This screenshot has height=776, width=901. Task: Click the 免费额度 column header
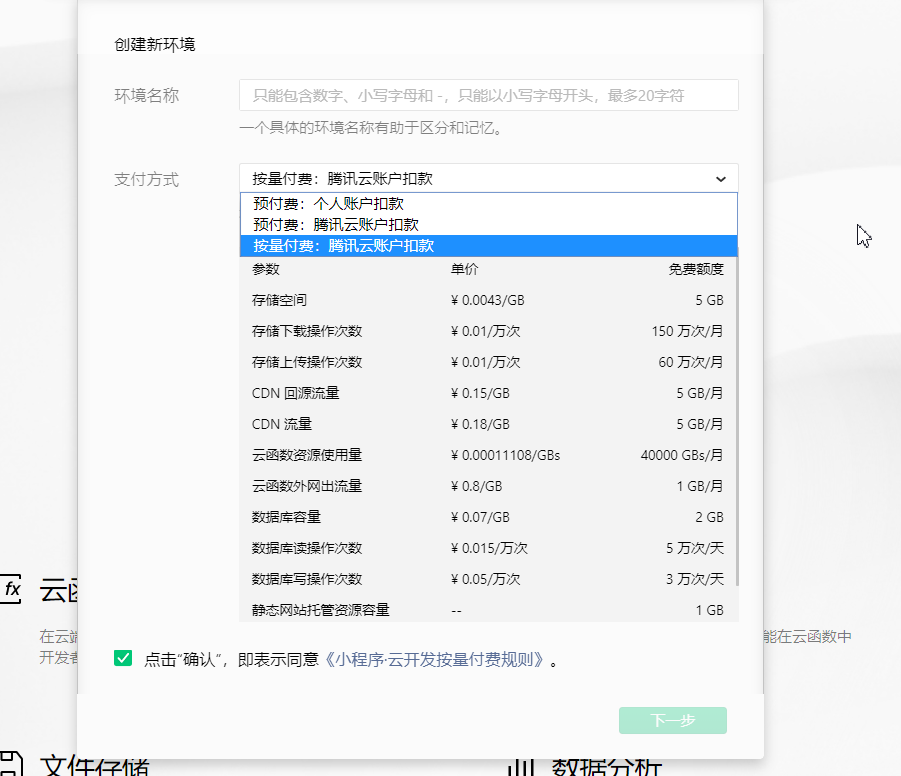(x=696, y=269)
